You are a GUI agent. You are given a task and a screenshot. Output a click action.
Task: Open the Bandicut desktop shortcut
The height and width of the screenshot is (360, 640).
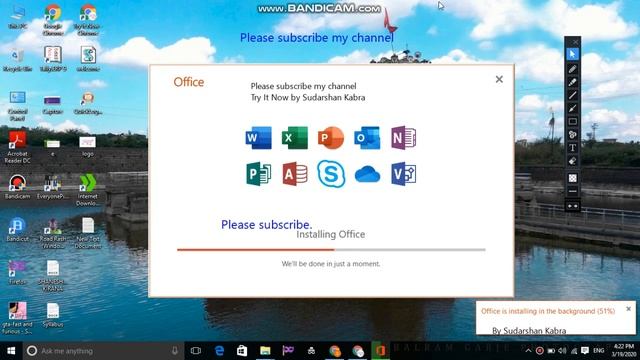17,230
